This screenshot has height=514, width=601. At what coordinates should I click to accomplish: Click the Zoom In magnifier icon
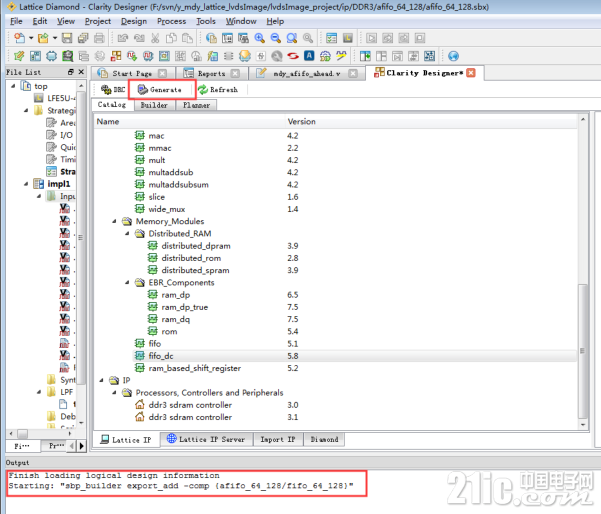coord(259,38)
